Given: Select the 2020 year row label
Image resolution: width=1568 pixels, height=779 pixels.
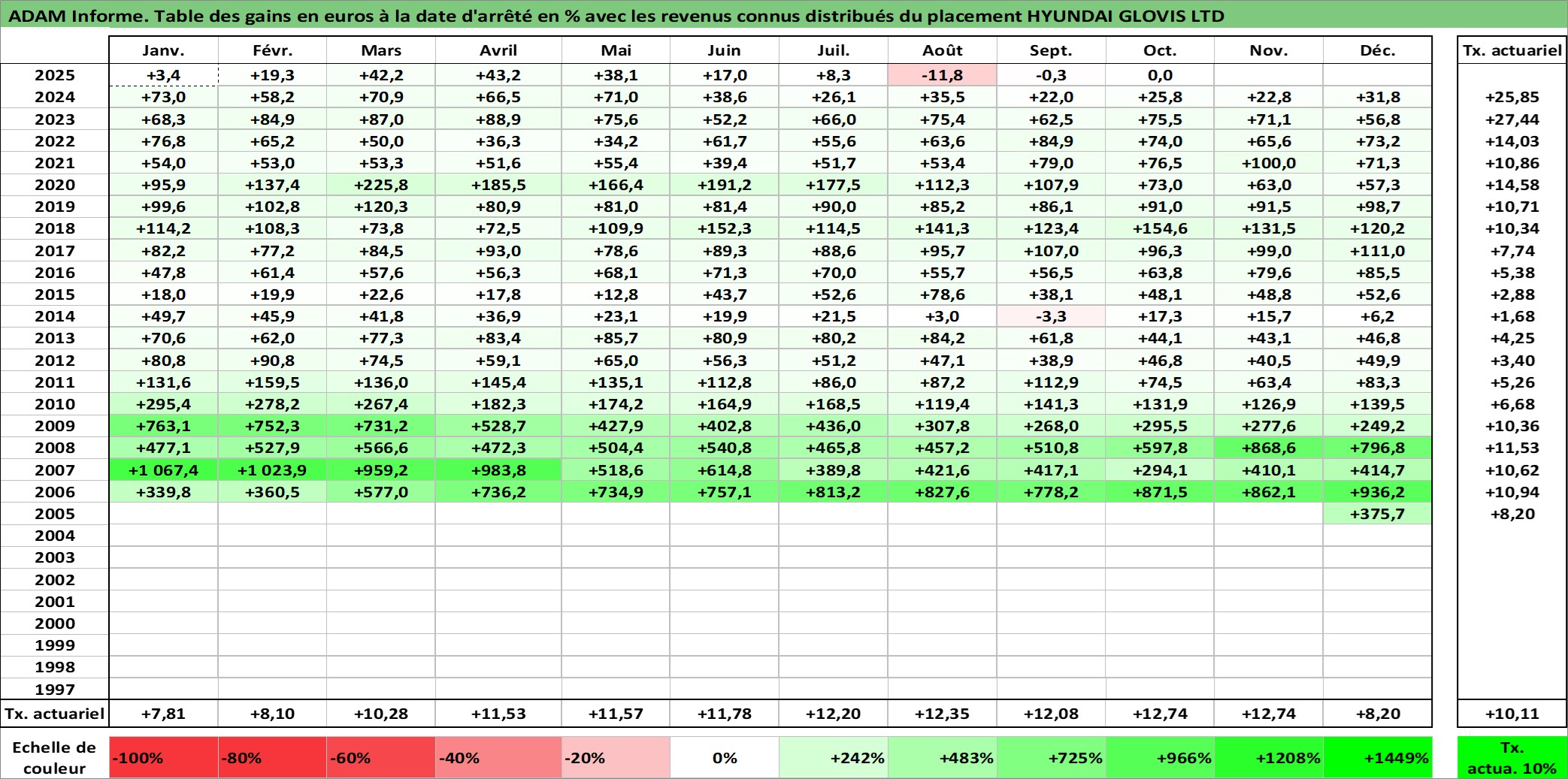Looking at the screenshot, I should tap(55, 185).
